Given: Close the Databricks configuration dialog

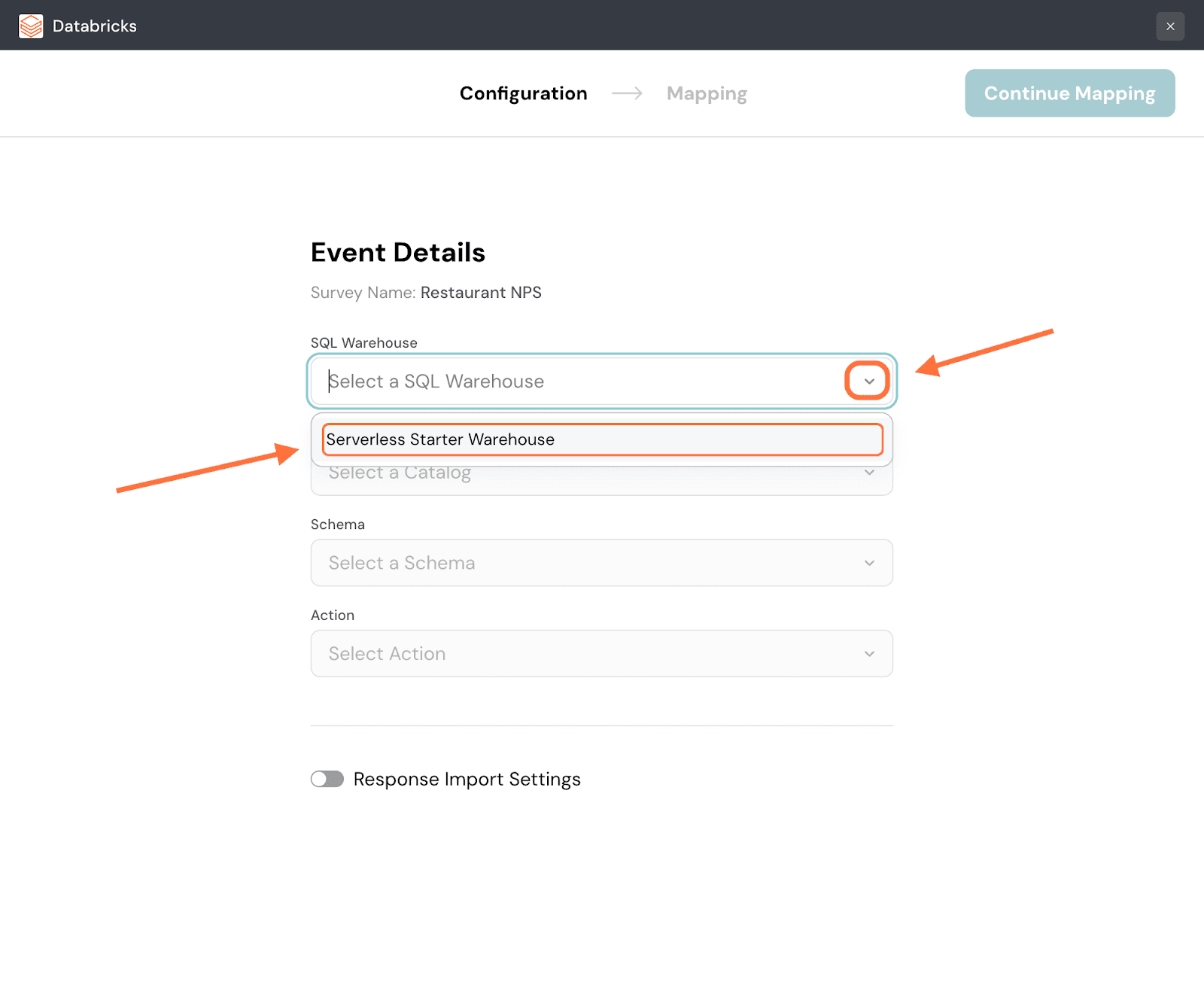Looking at the screenshot, I should [x=1170, y=26].
